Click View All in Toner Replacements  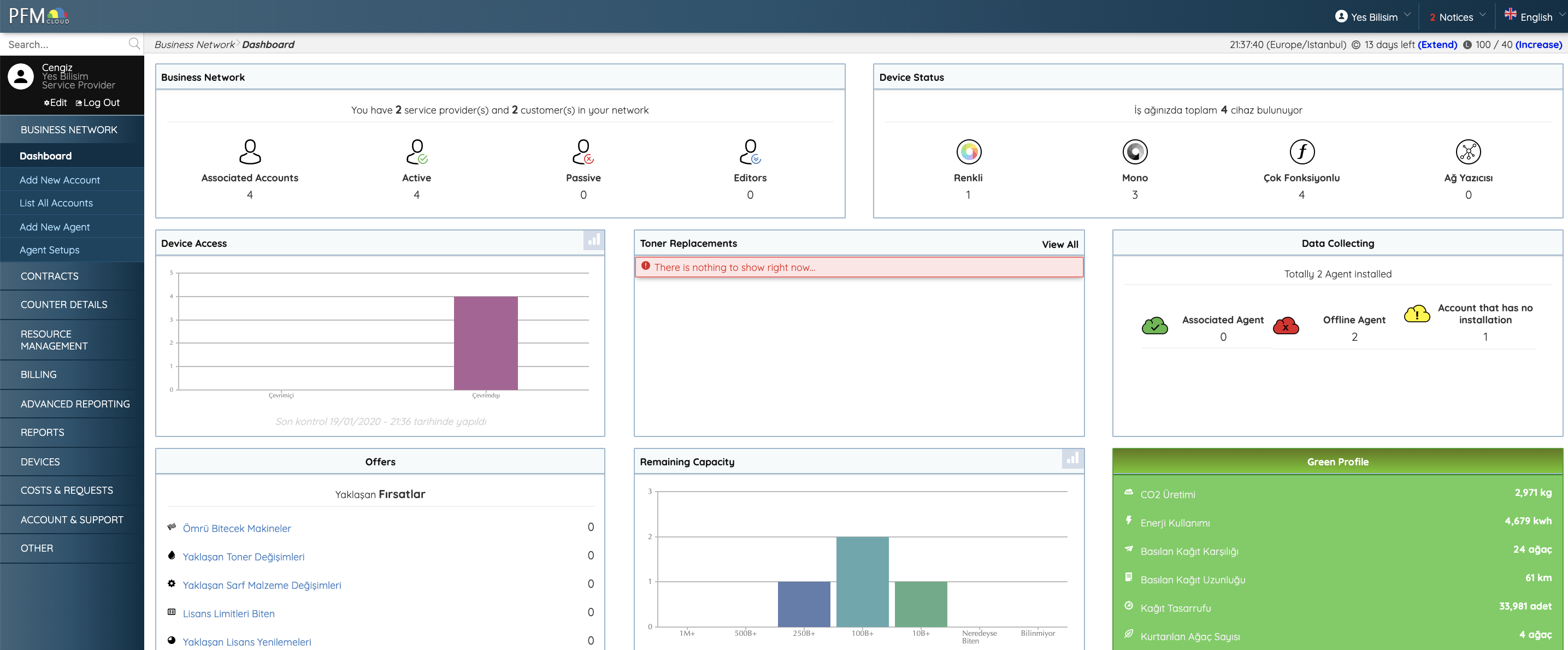pyautogui.click(x=1059, y=244)
